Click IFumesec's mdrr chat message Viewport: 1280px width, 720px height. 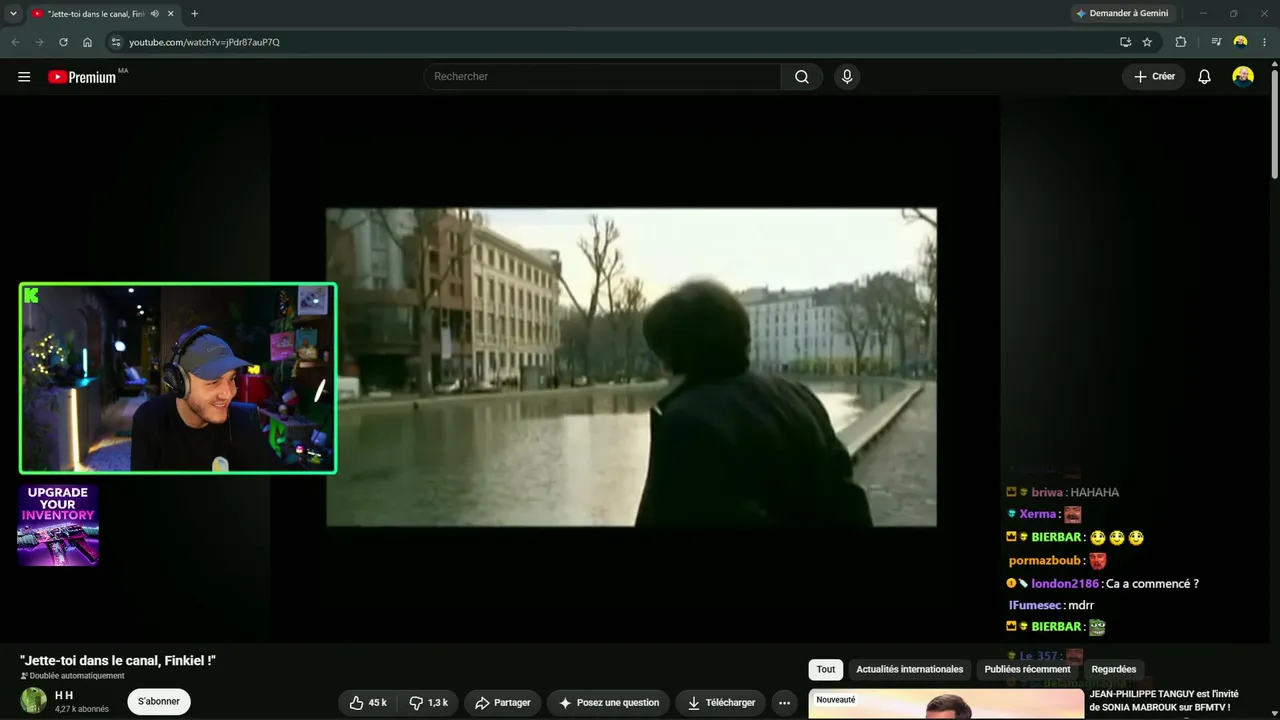point(1080,605)
